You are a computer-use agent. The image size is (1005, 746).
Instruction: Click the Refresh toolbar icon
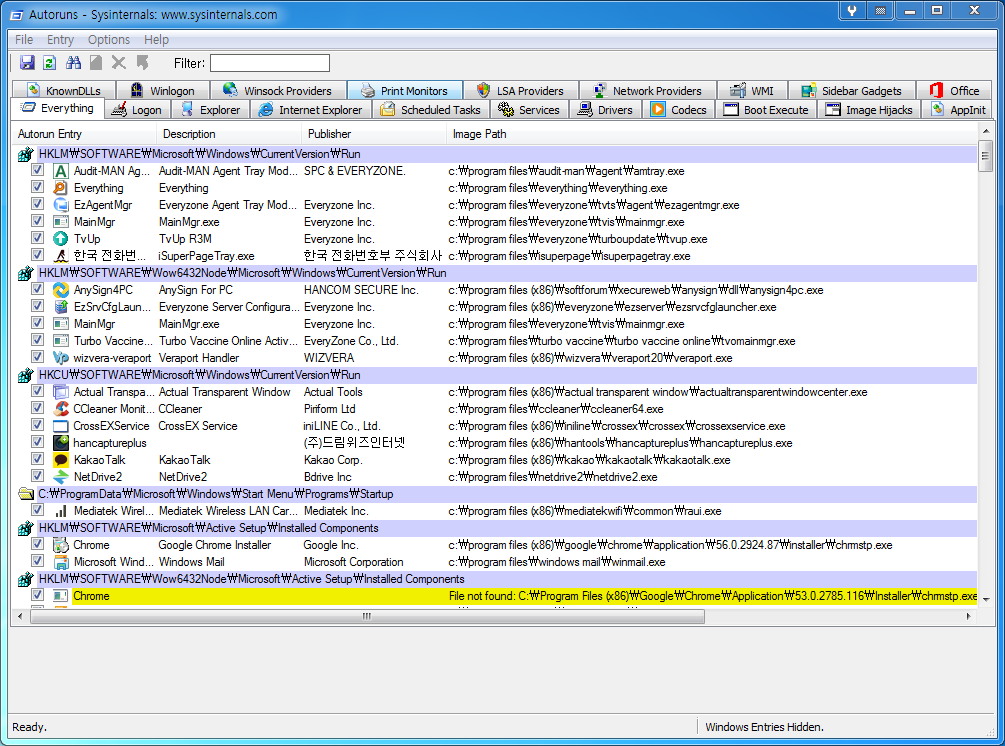(49, 62)
